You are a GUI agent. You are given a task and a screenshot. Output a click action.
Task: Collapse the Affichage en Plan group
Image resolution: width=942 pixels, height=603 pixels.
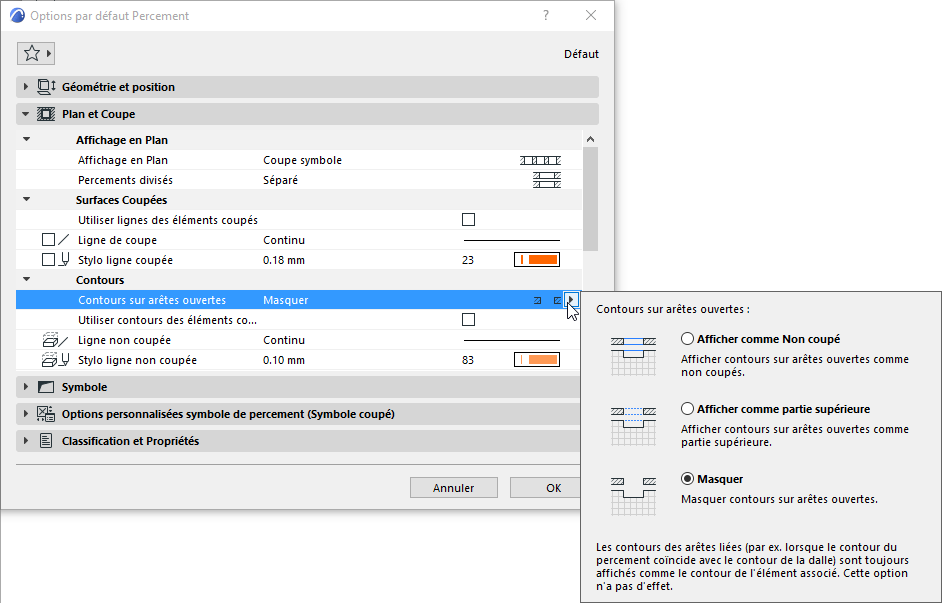26,139
